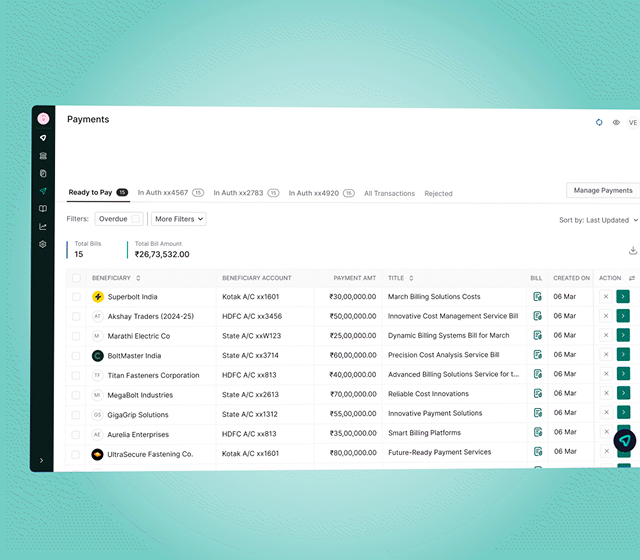640x560 pixels.
Task: Check the UltraSecure Fastening Co. row checkbox
Action: pyautogui.click(x=76, y=454)
